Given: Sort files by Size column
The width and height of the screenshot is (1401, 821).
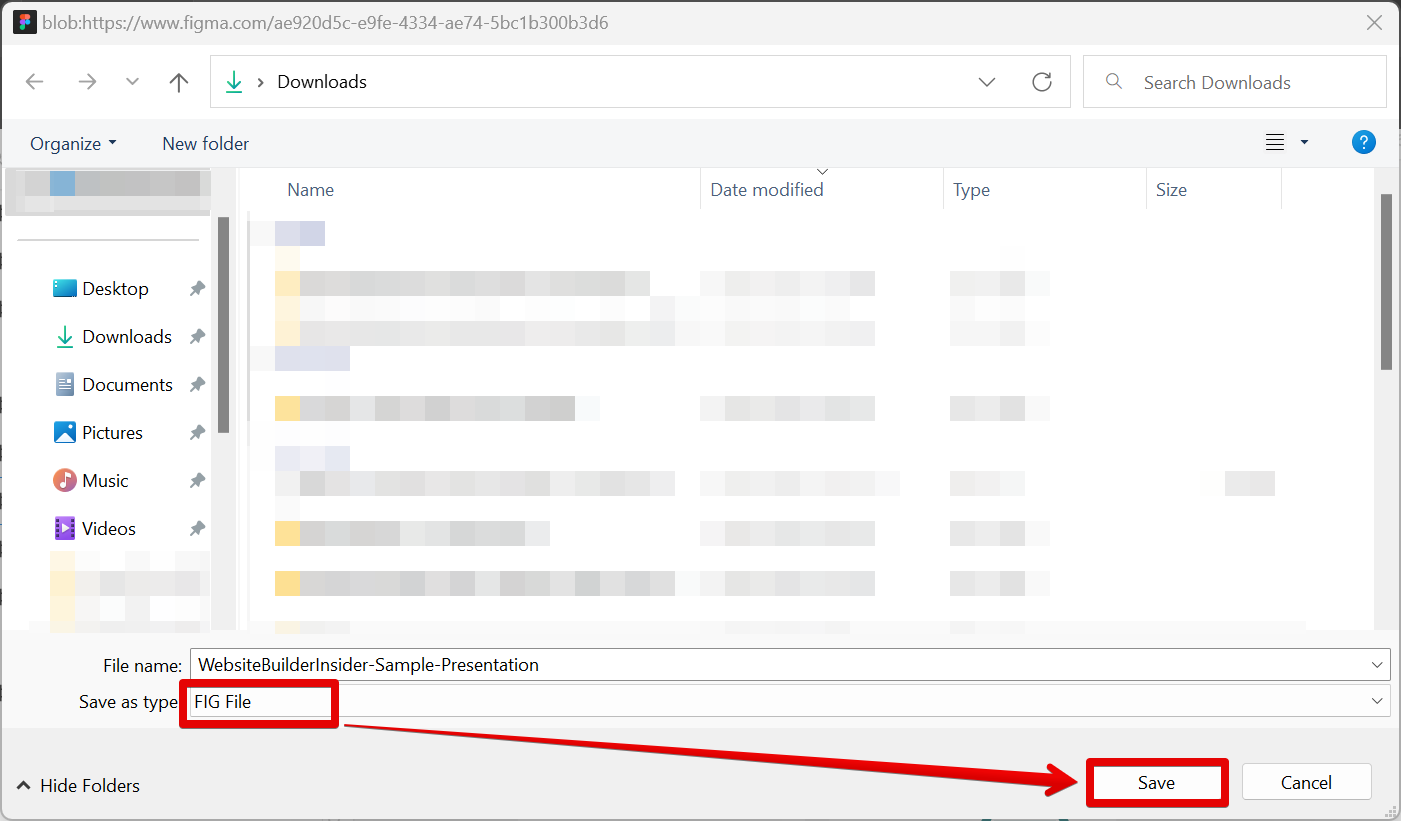Looking at the screenshot, I should click(1171, 190).
